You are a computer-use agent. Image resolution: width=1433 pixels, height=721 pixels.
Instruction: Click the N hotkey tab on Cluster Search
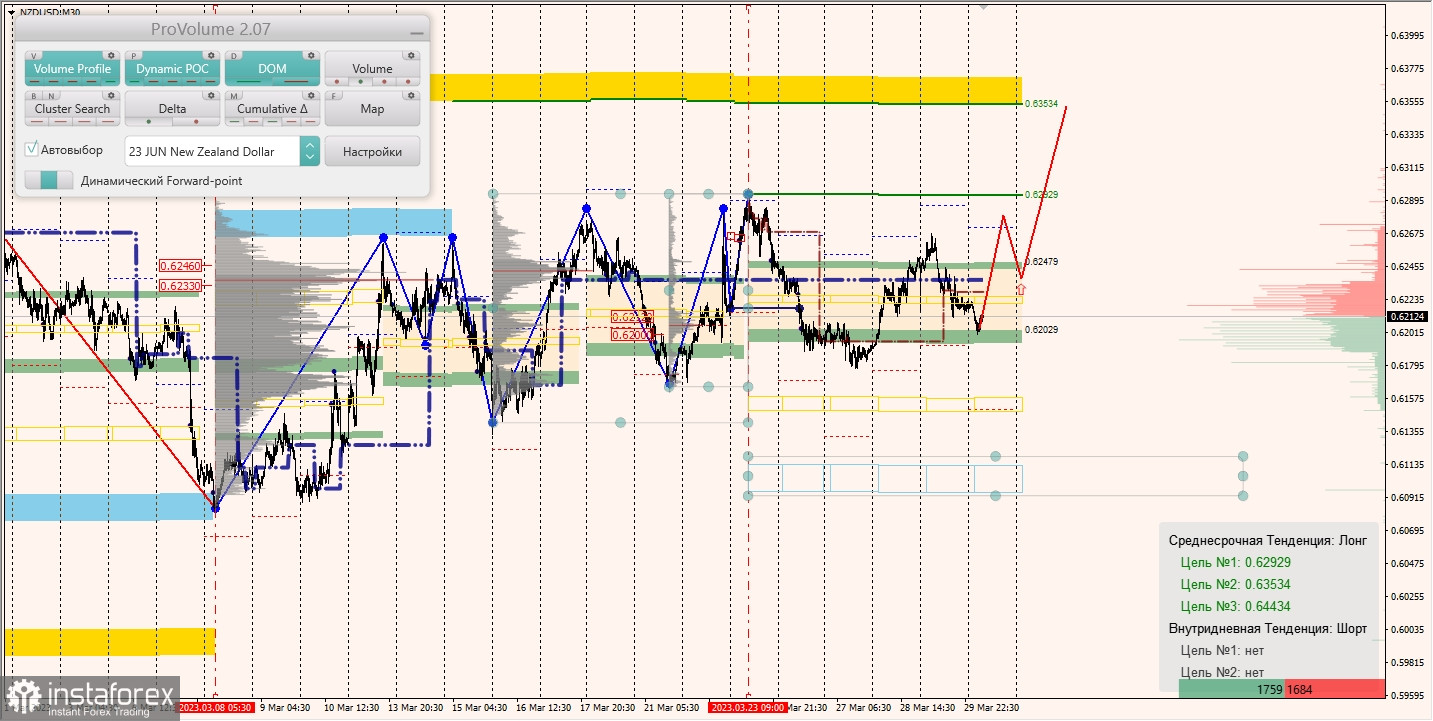[53, 96]
